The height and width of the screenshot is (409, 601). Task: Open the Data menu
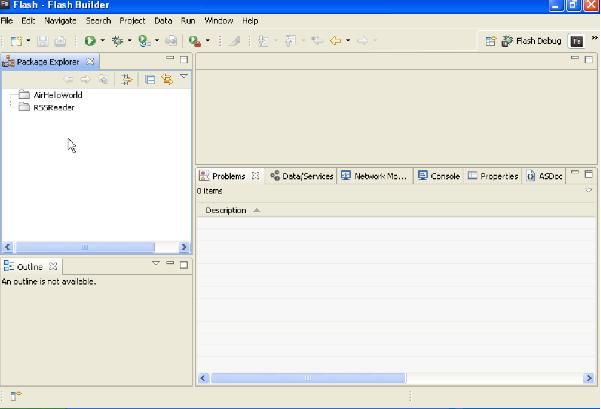pyautogui.click(x=163, y=21)
